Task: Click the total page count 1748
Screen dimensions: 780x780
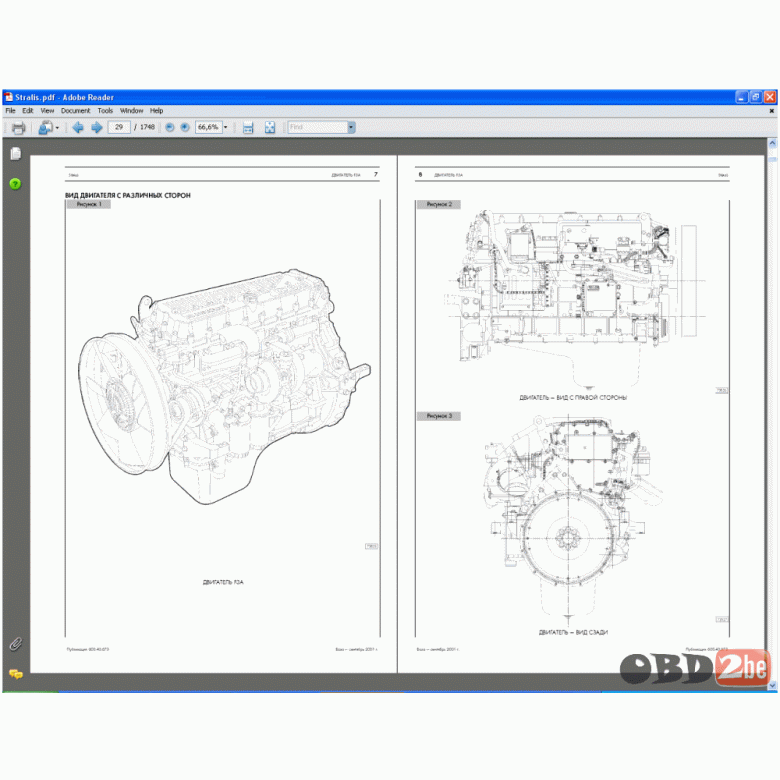Action: 147,127
